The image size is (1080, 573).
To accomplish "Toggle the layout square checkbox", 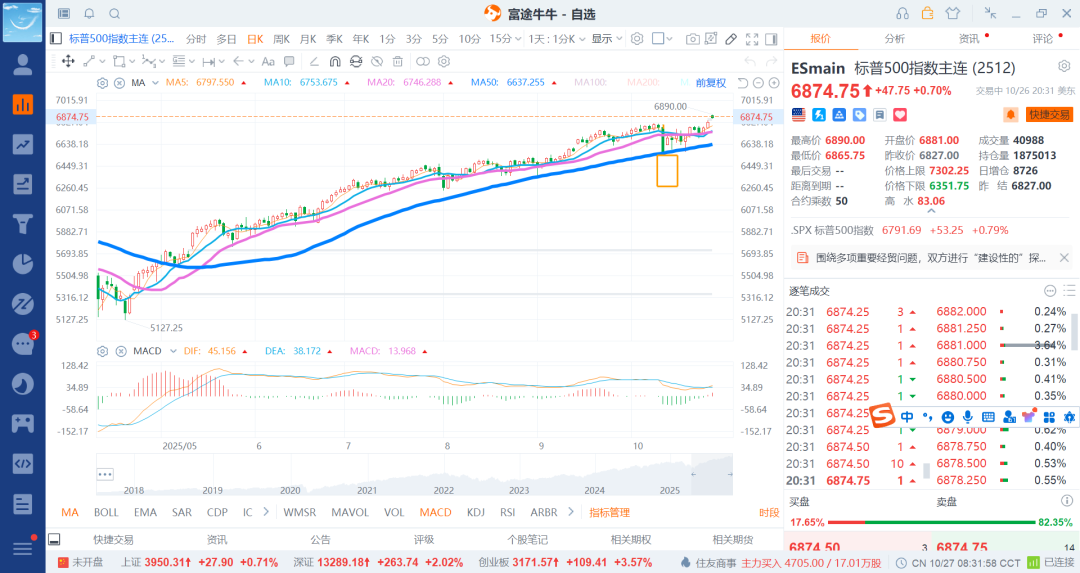I will click(x=658, y=39).
